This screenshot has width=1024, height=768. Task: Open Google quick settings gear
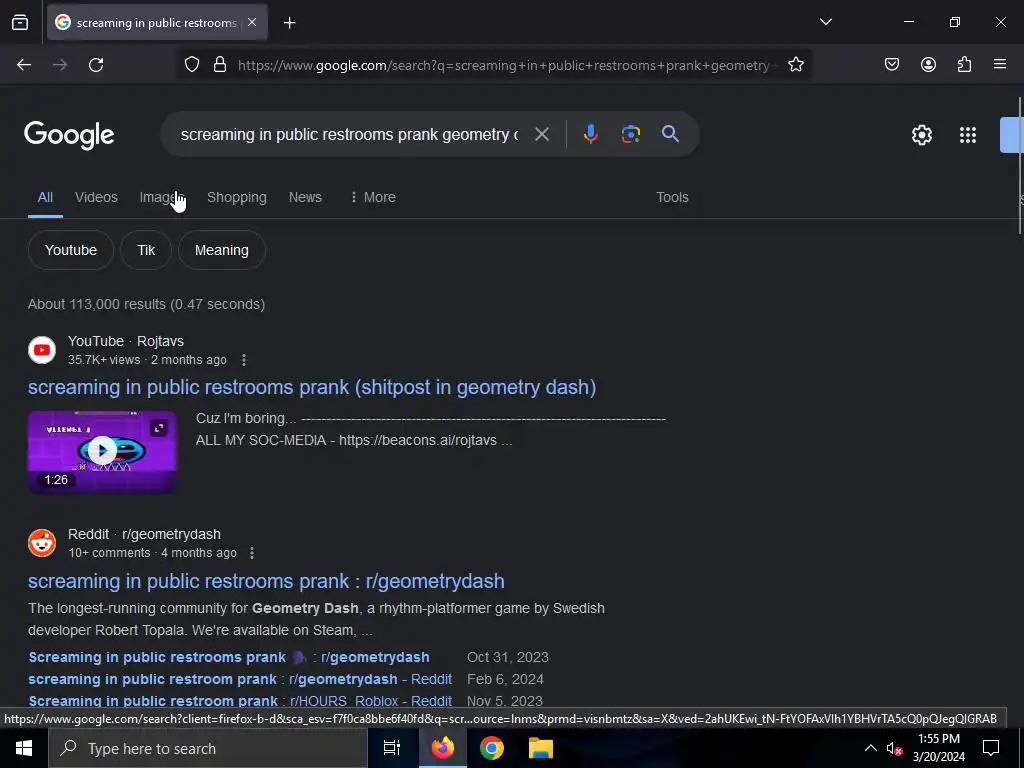(921, 135)
